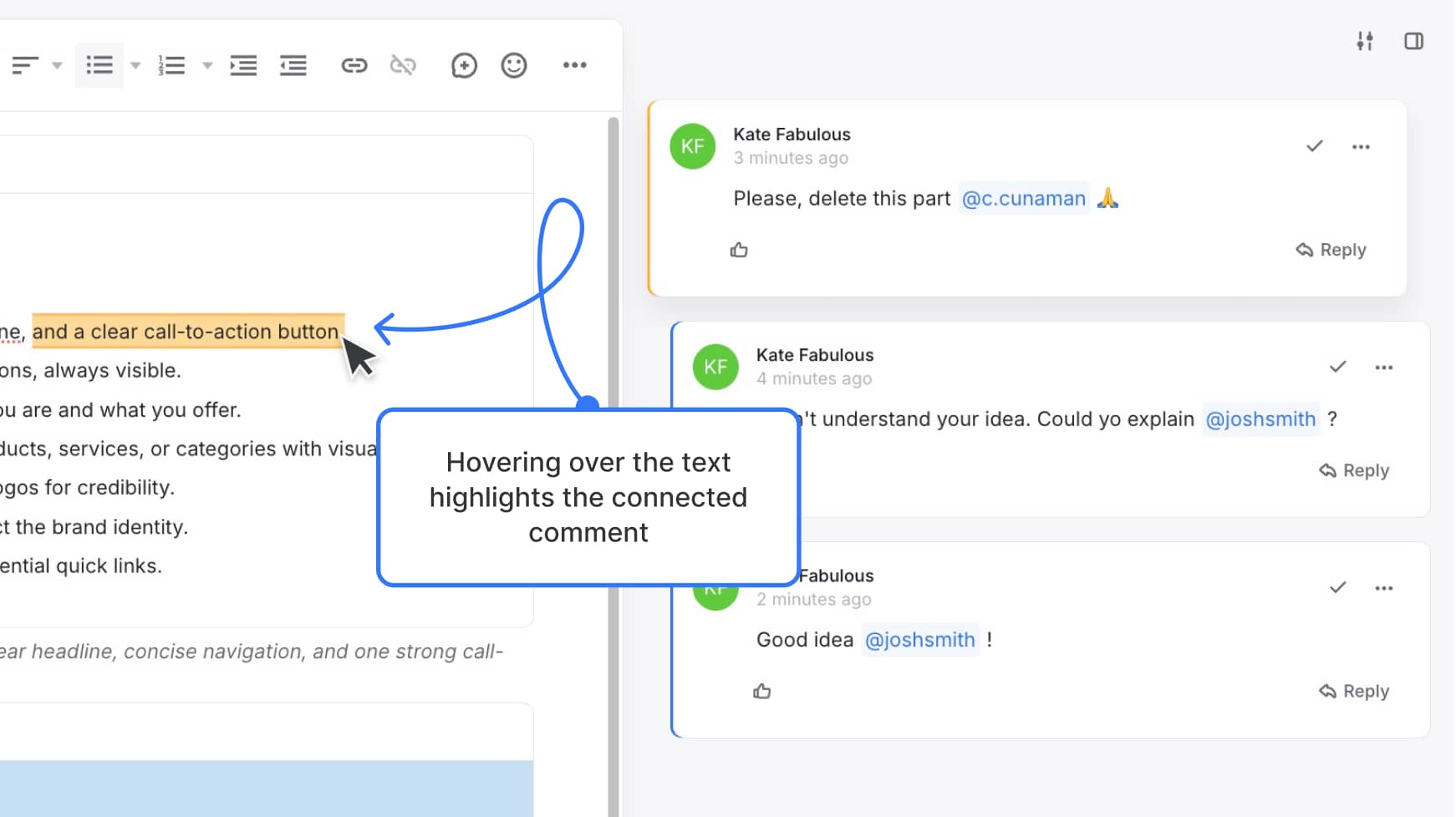Viewport: 1456px width, 817px height.
Task: Click the KF avatar on 3 minutes ago comment
Action: point(693,146)
